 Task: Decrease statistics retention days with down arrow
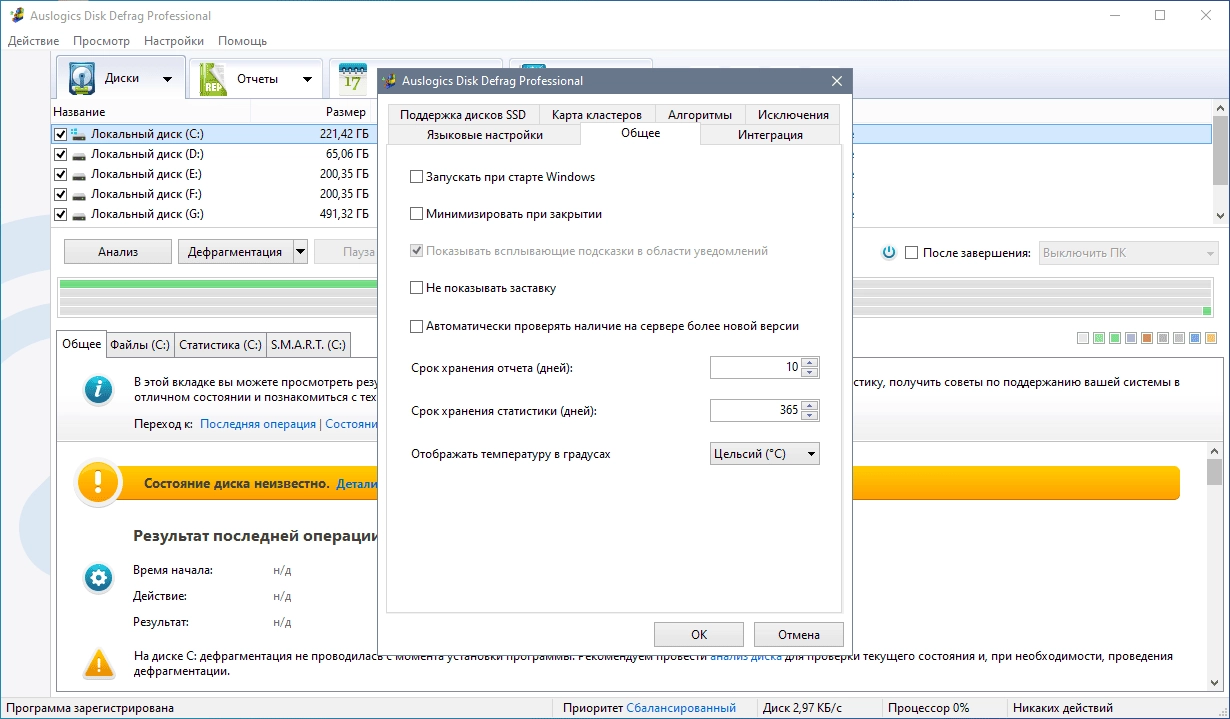click(810, 415)
